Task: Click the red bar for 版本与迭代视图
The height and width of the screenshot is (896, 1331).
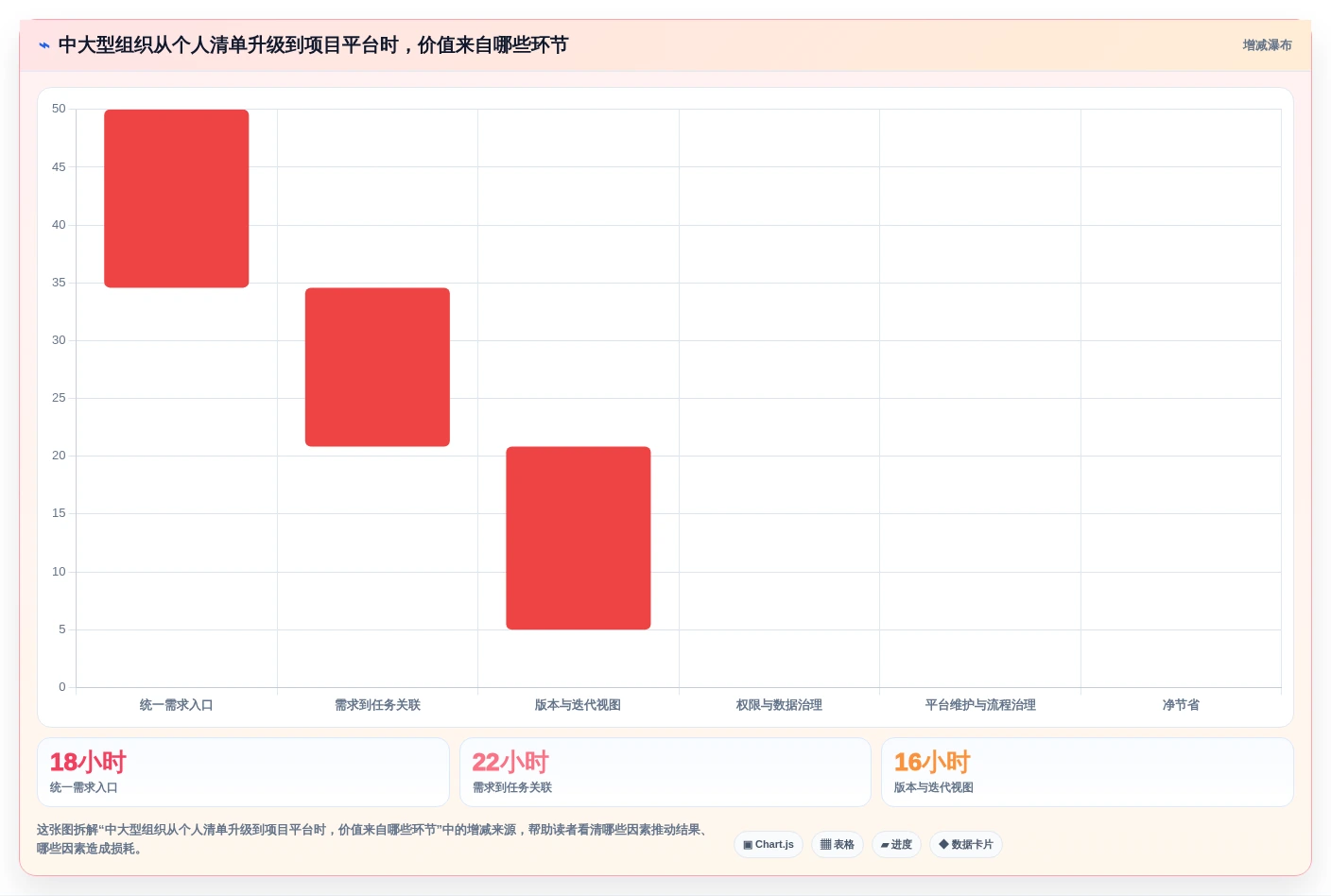Action: 579,538
